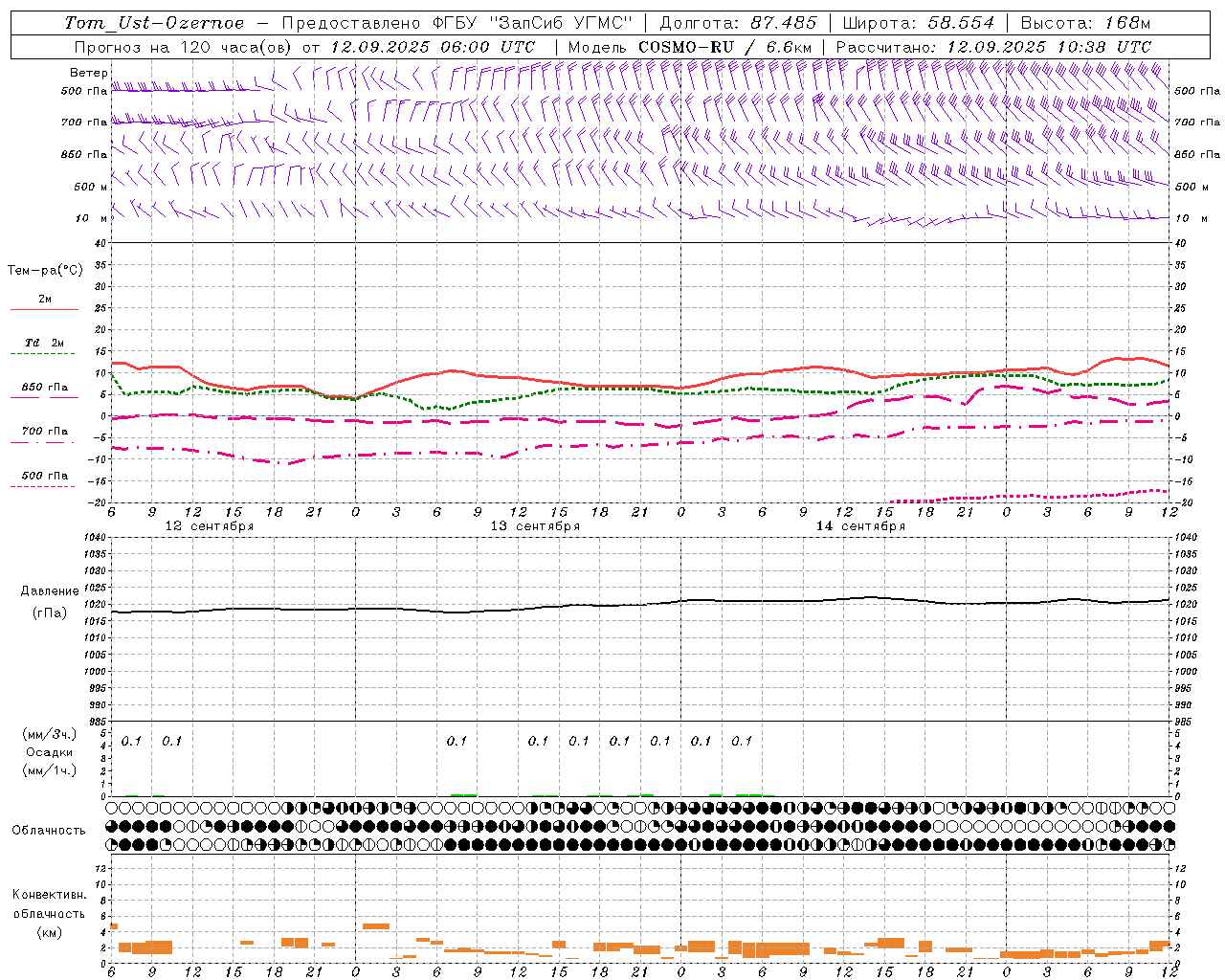The width and height of the screenshot is (1225, 980).
Task: Select the Тем-ра(°C) temperature panel label
Action: [45, 271]
